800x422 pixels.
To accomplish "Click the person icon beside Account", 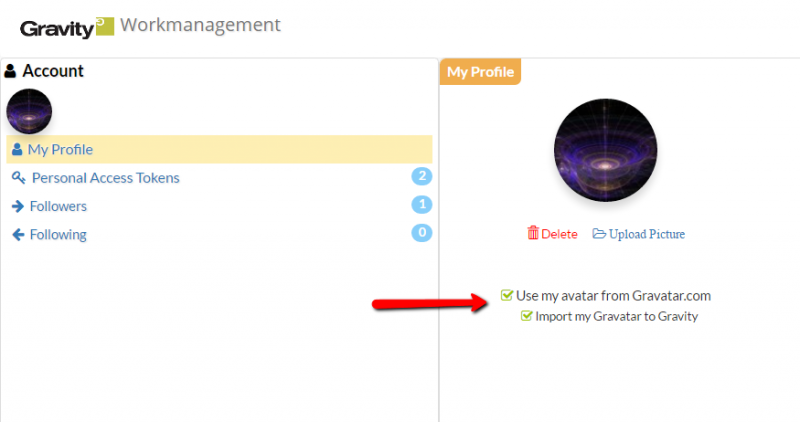I will tap(11, 71).
